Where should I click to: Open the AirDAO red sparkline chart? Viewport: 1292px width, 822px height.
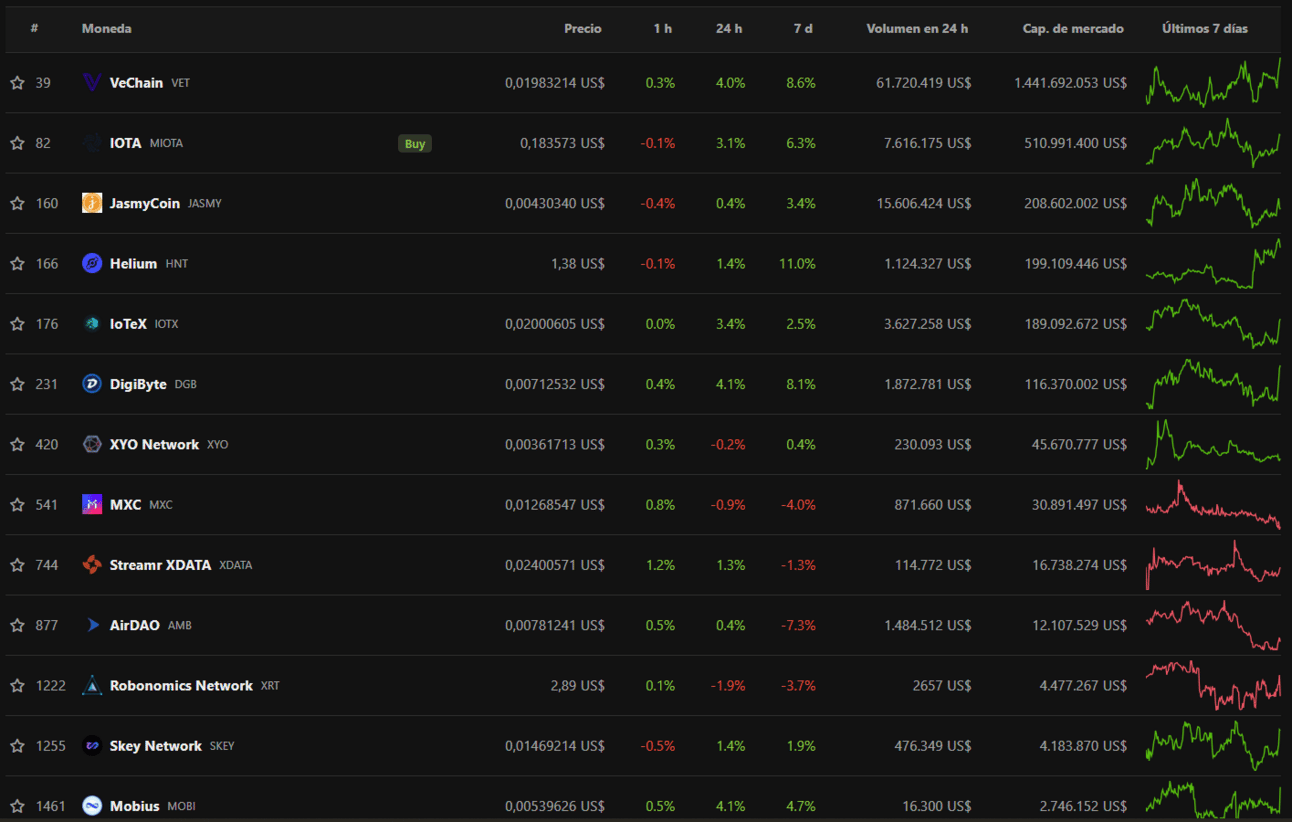pyautogui.click(x=1213, y=625)
